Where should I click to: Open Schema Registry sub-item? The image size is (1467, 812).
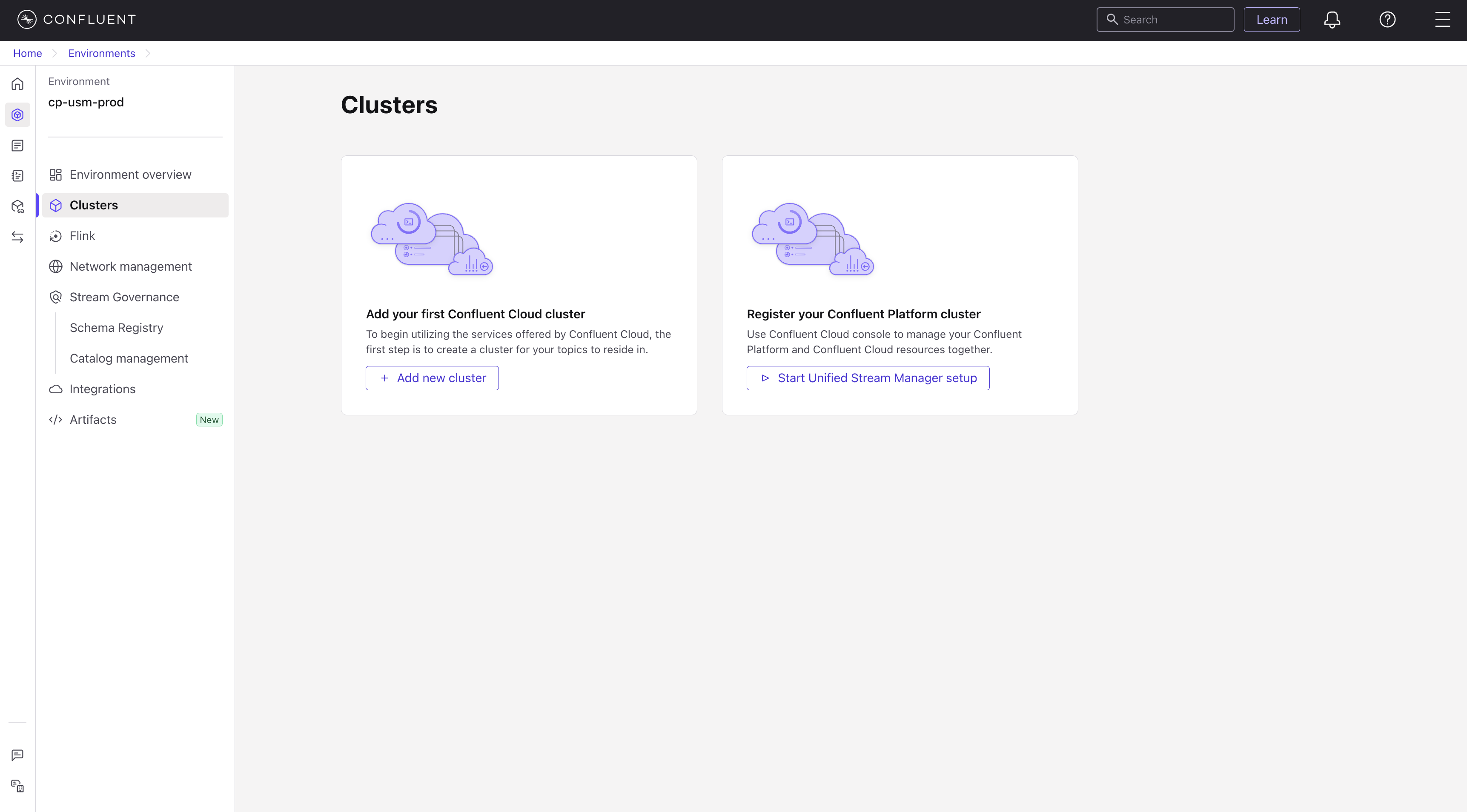[x=116, y=328]
